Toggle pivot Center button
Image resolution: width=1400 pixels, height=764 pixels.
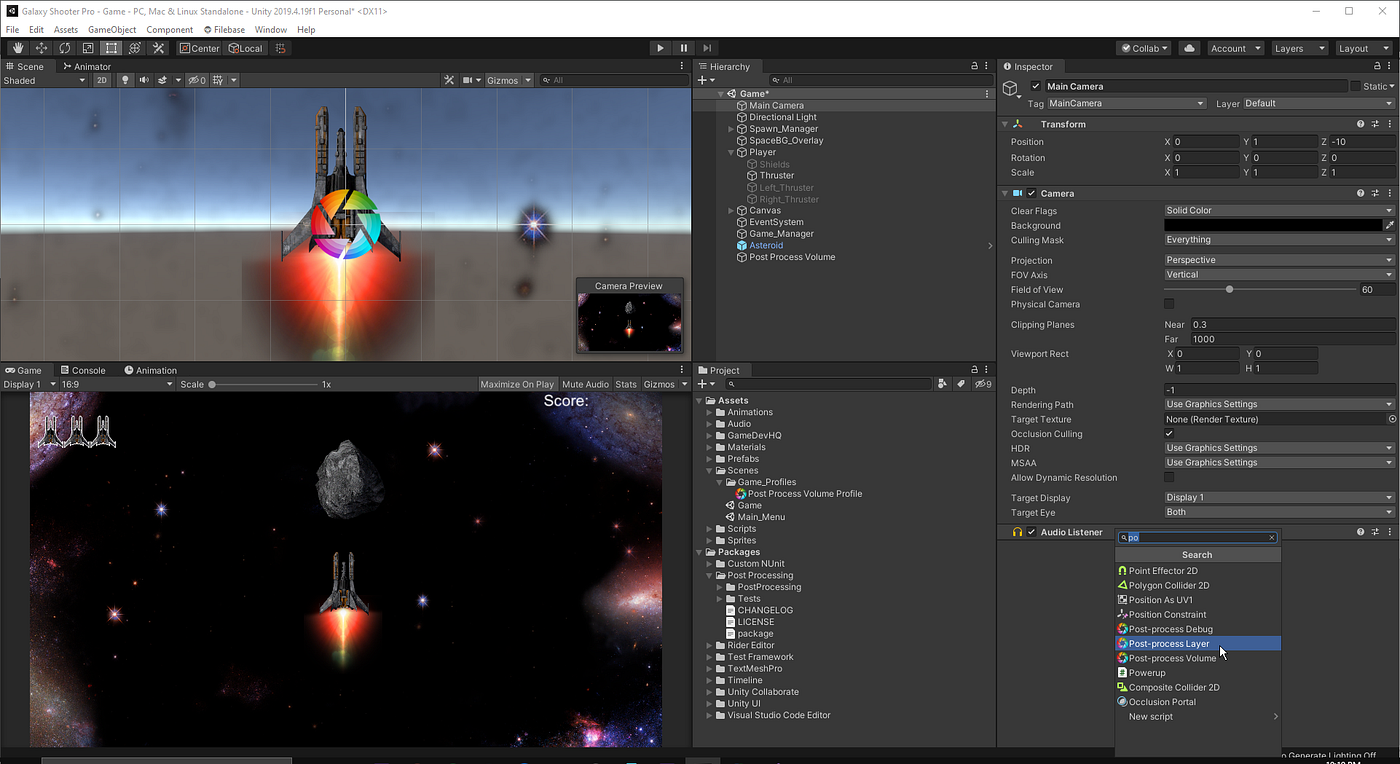(199, 48)
